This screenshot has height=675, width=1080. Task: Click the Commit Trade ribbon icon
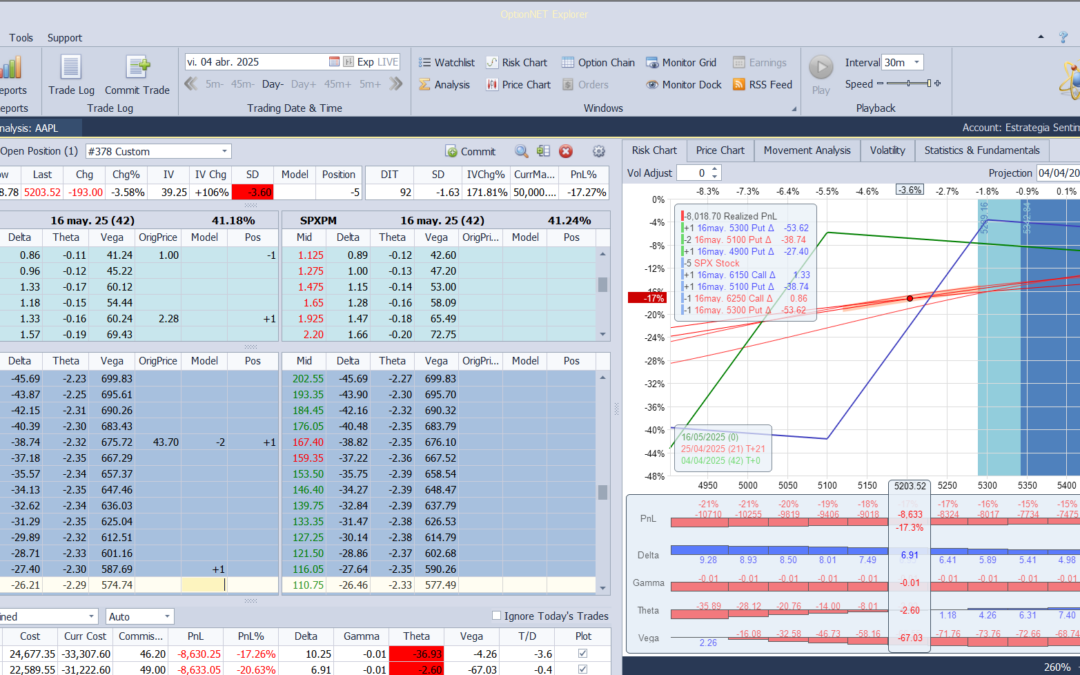[137, 74]
